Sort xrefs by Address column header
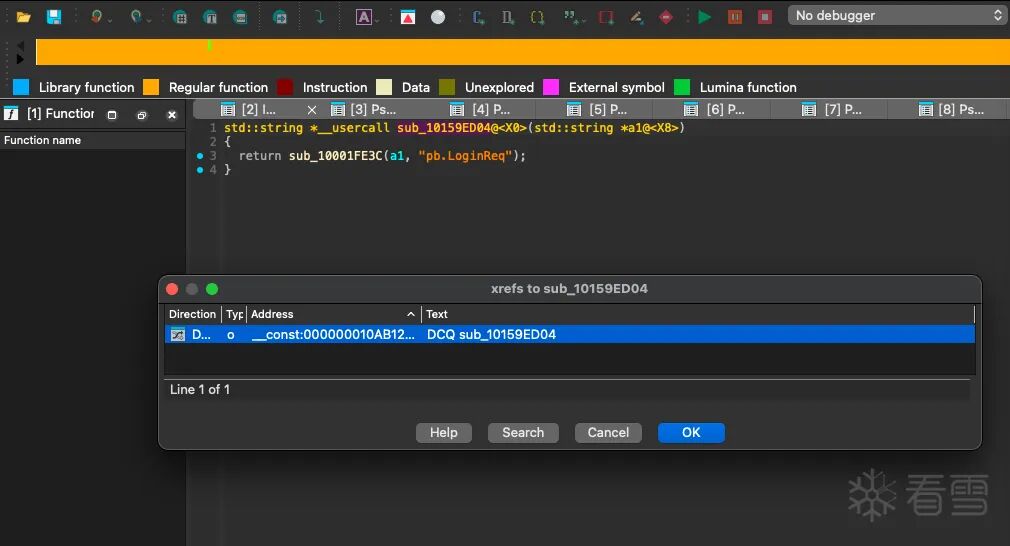1010x546 pixels. (334, 314)
